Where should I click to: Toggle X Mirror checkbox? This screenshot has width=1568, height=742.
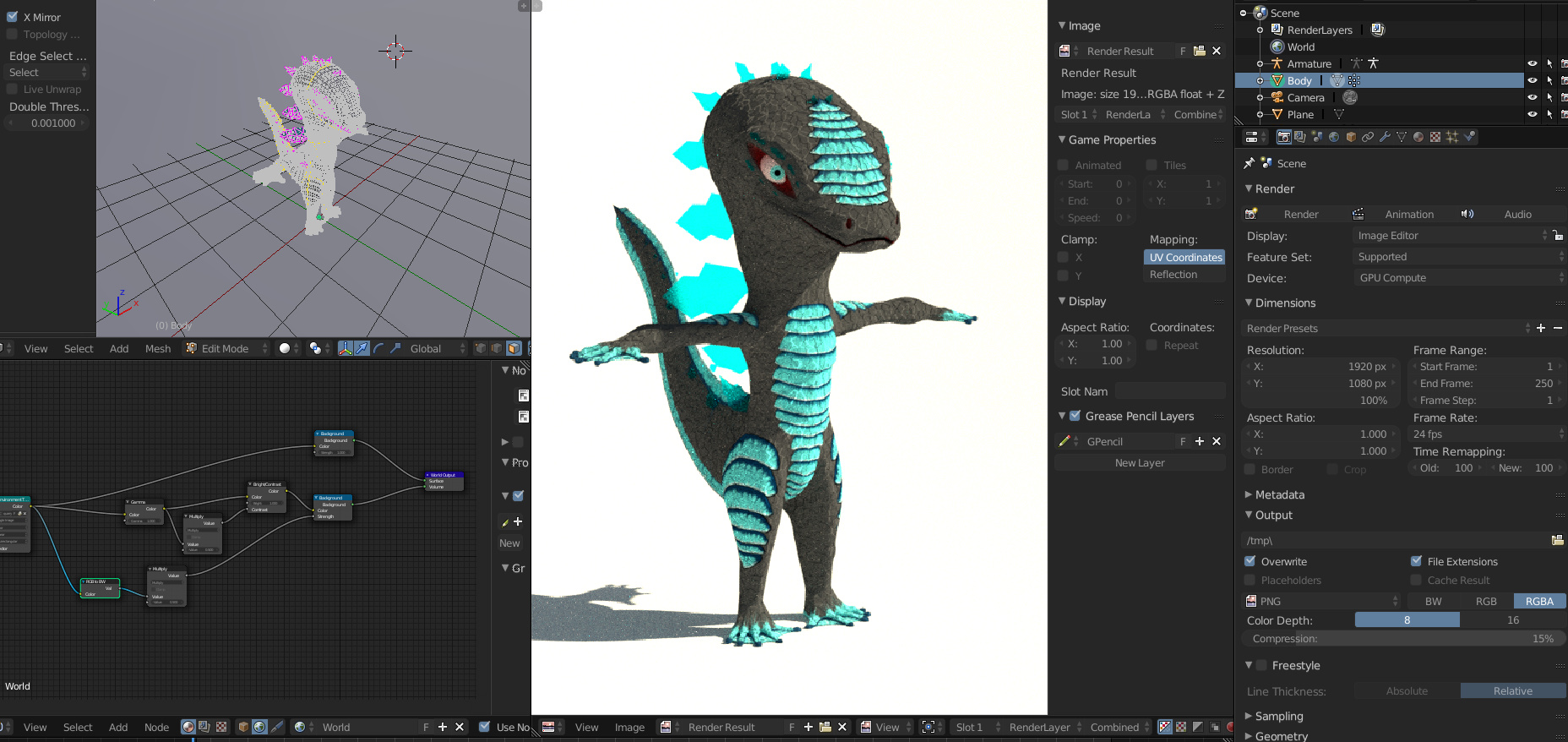pos(12,17)
